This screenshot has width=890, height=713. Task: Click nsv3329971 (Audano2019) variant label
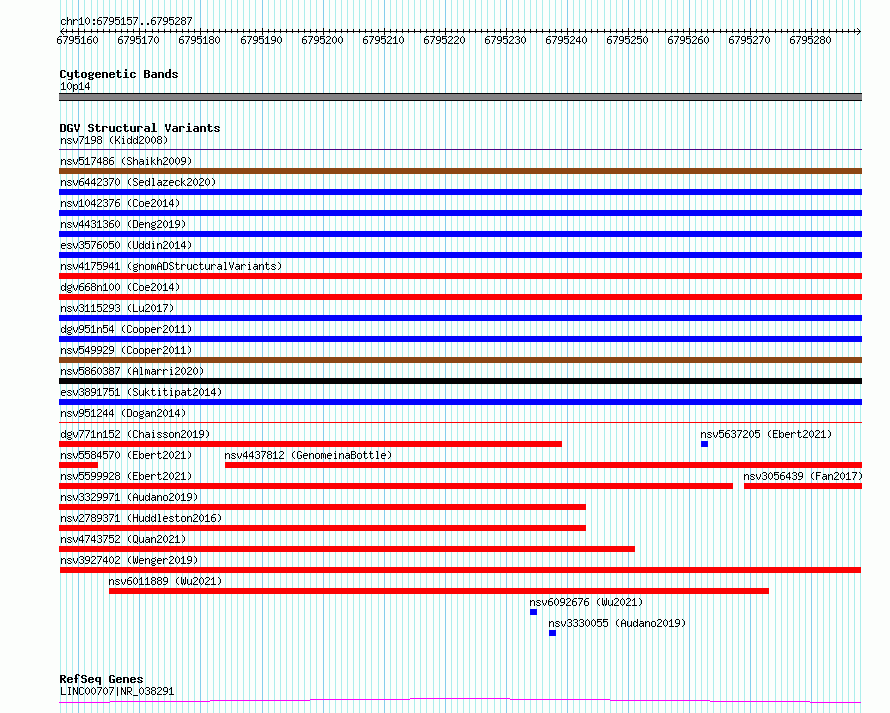point(129,497)
